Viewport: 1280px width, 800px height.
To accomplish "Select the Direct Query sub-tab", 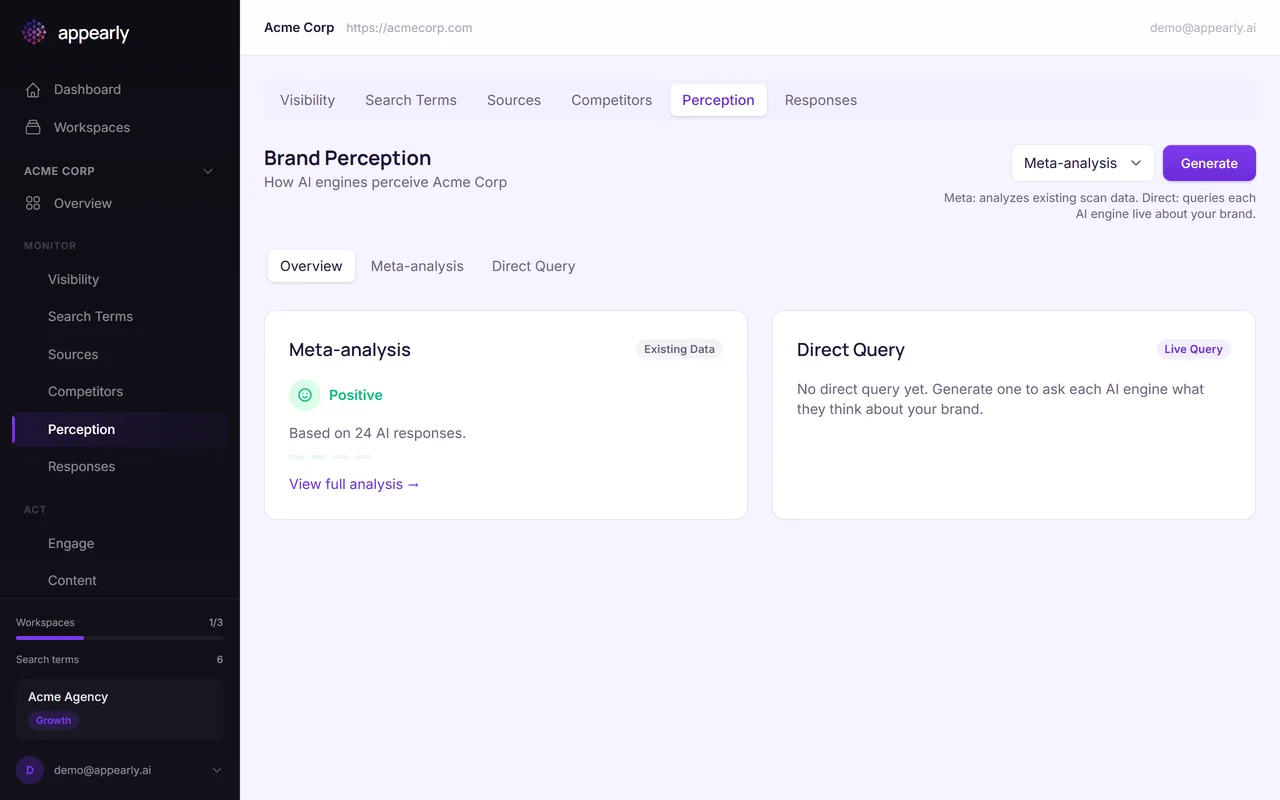I will coord(533,266).
